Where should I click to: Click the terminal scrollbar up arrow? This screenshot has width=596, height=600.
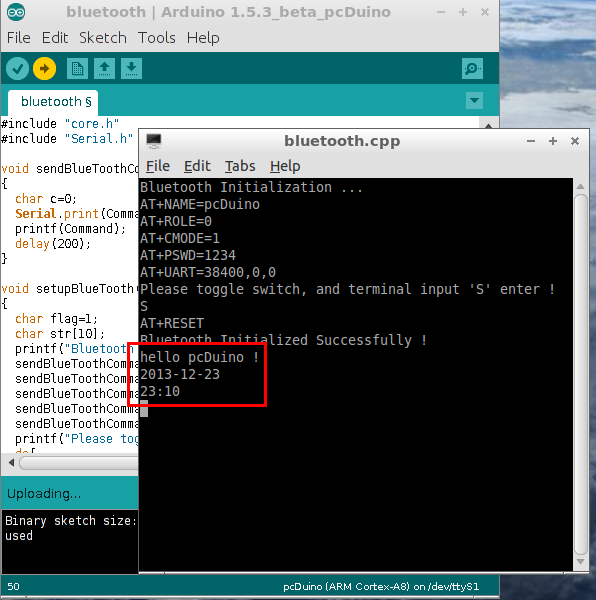pos(580,186)
